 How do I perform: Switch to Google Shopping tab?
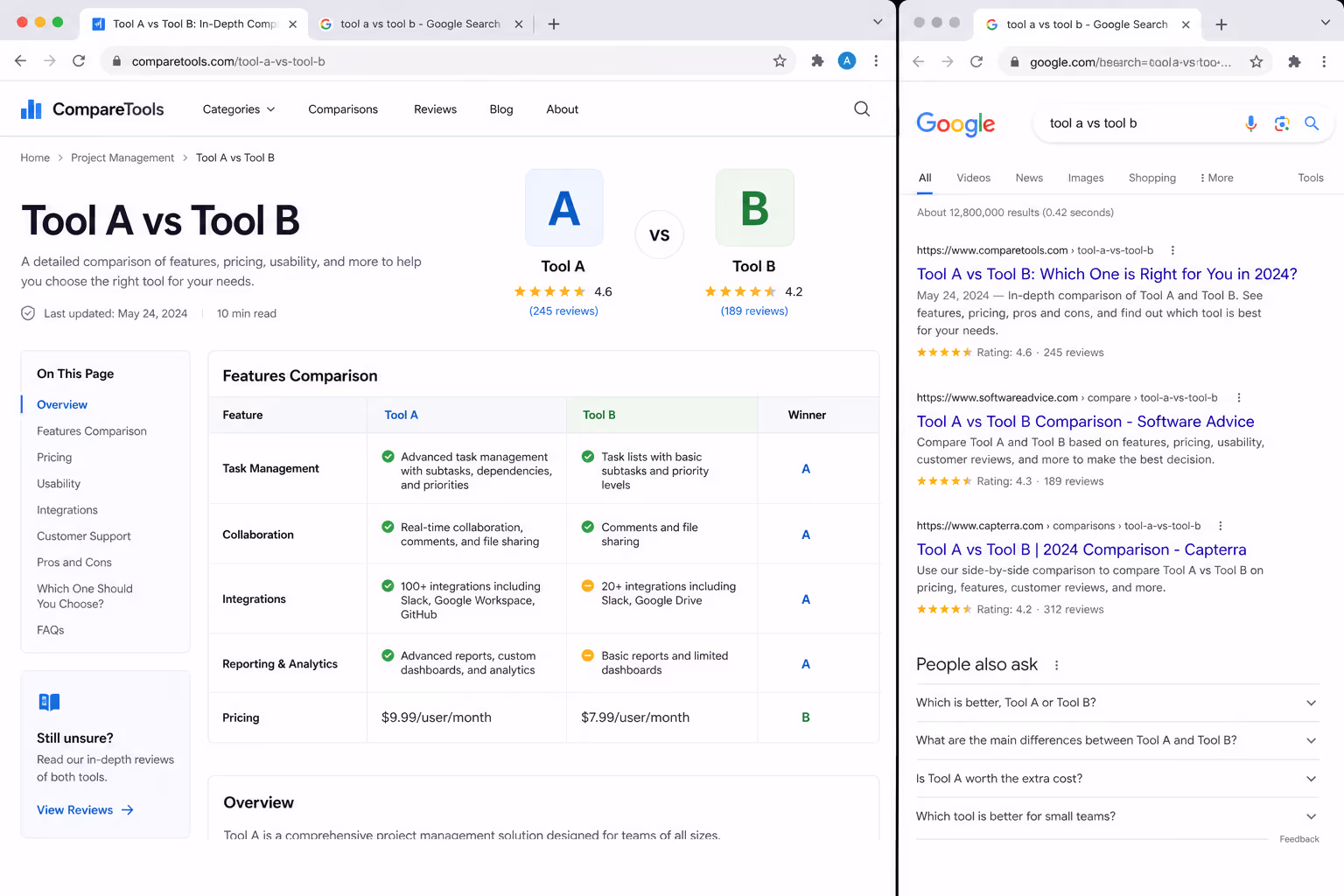click(1152, 178)
